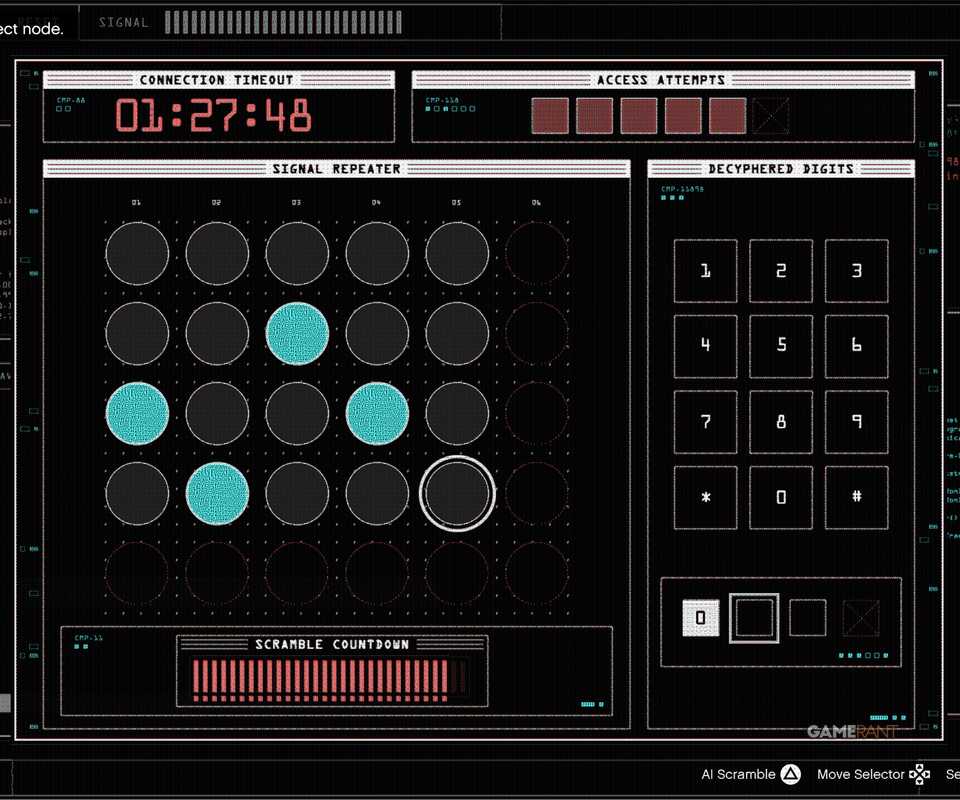Toggle the cyan node in column 04

click(377, 414)
